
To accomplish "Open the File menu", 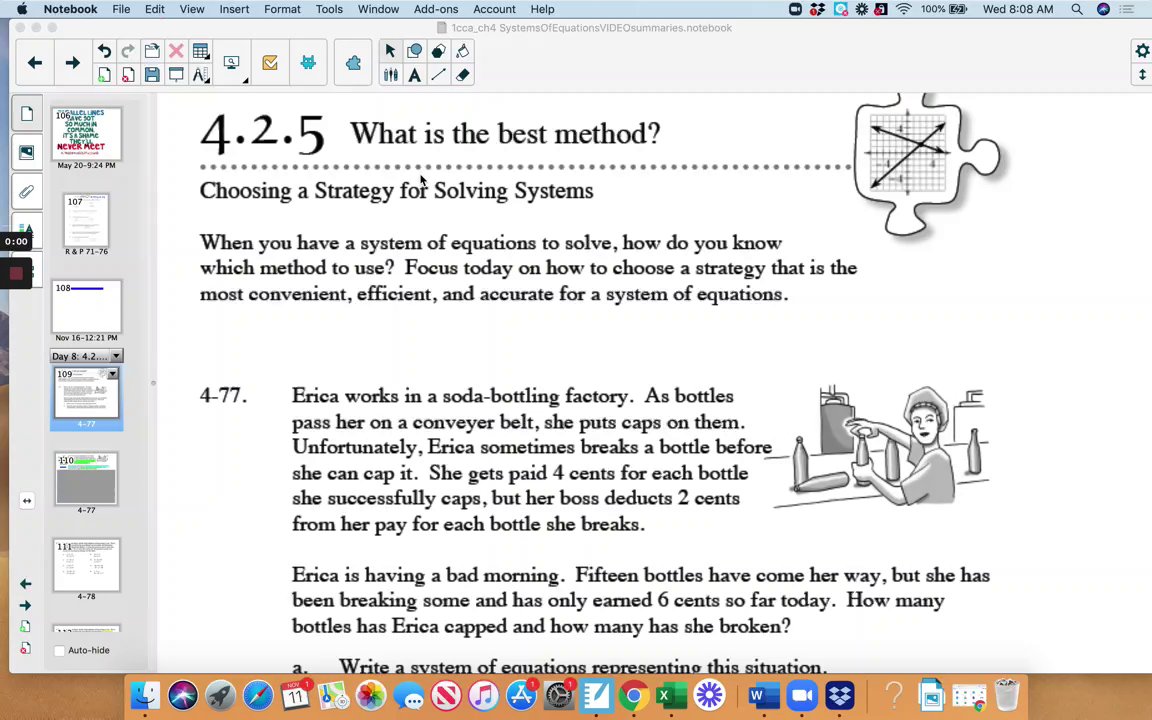I will click(121, 9).
